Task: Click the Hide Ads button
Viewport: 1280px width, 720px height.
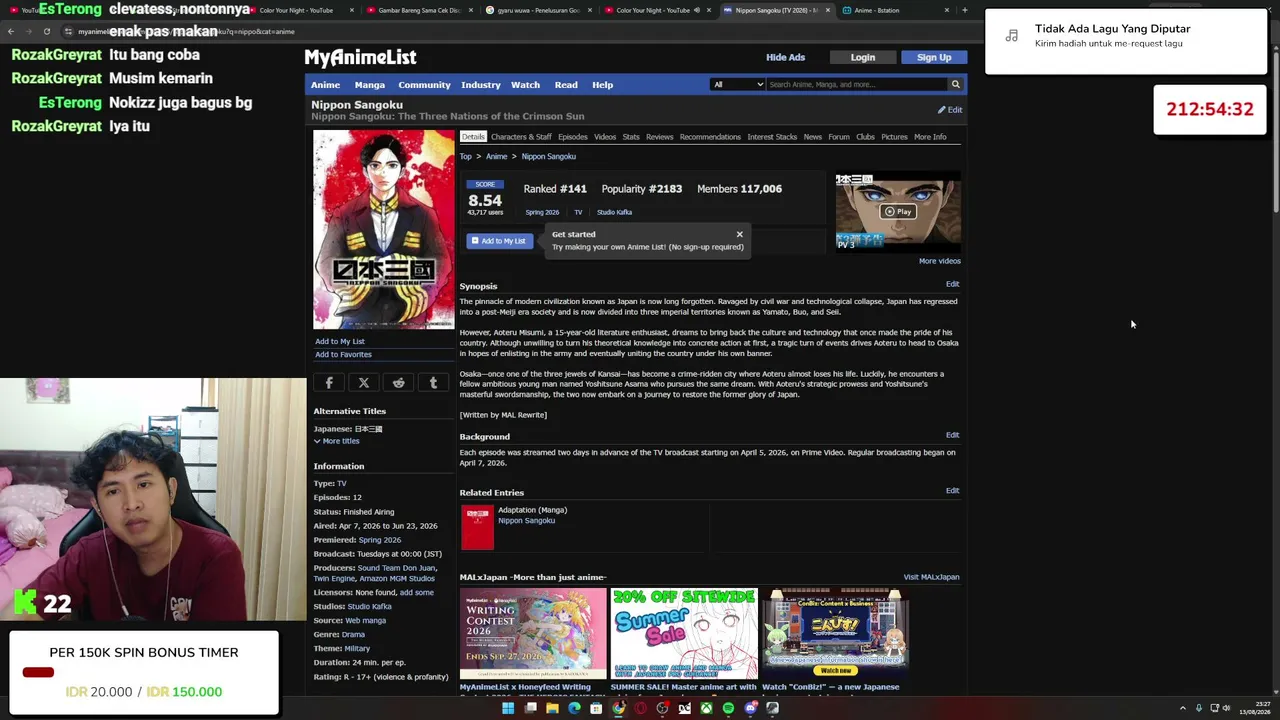Action: click(785, 57)
